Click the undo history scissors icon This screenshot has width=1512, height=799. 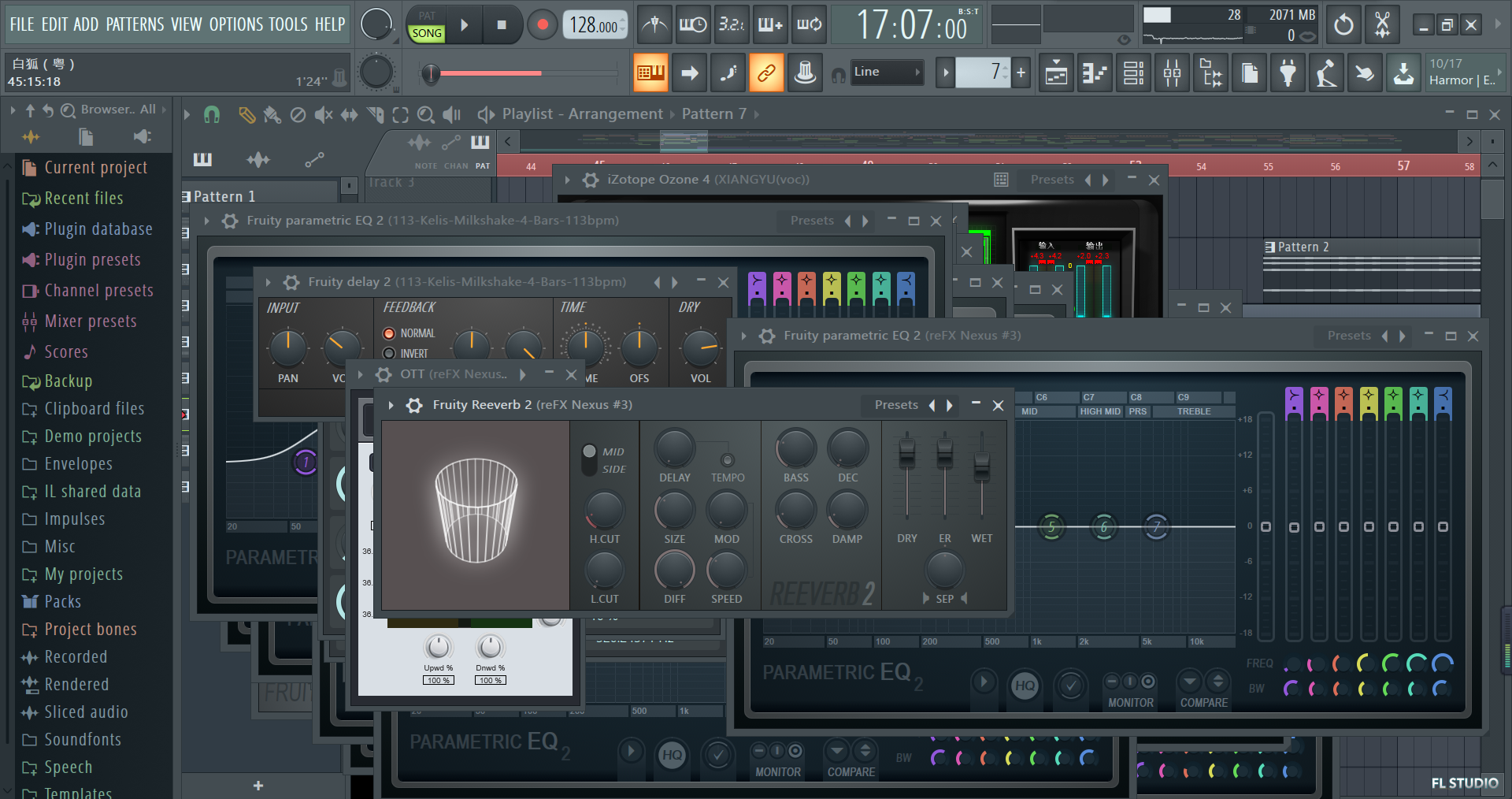1382,25
